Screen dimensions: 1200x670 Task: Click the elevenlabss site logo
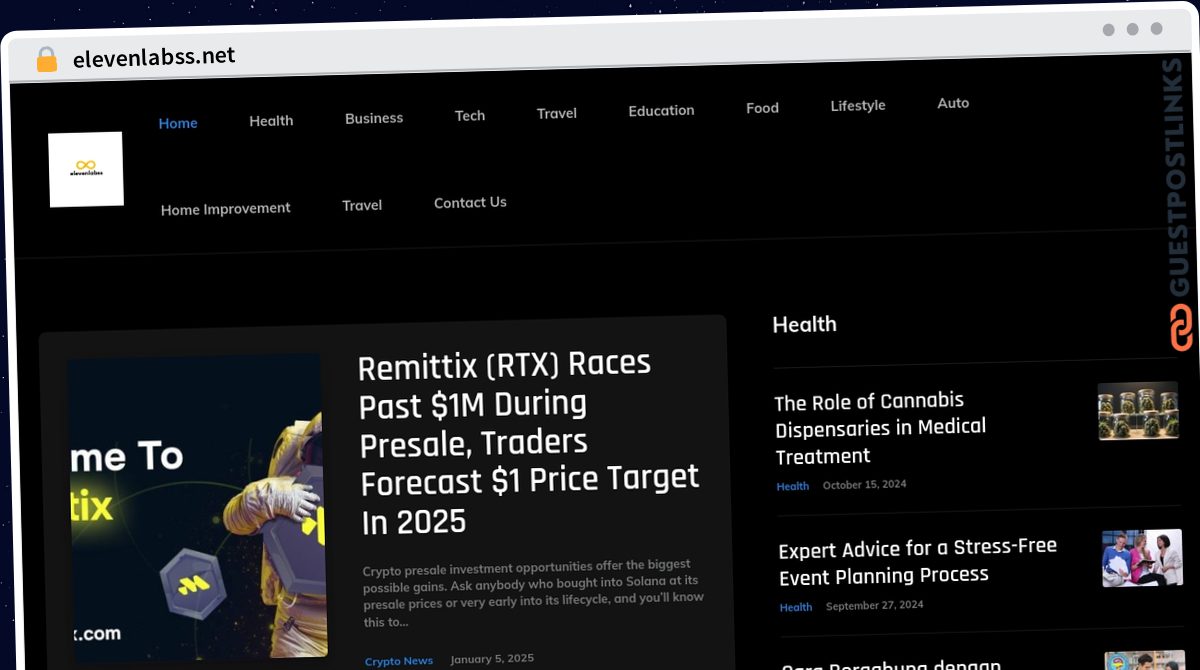click(86, 169)
